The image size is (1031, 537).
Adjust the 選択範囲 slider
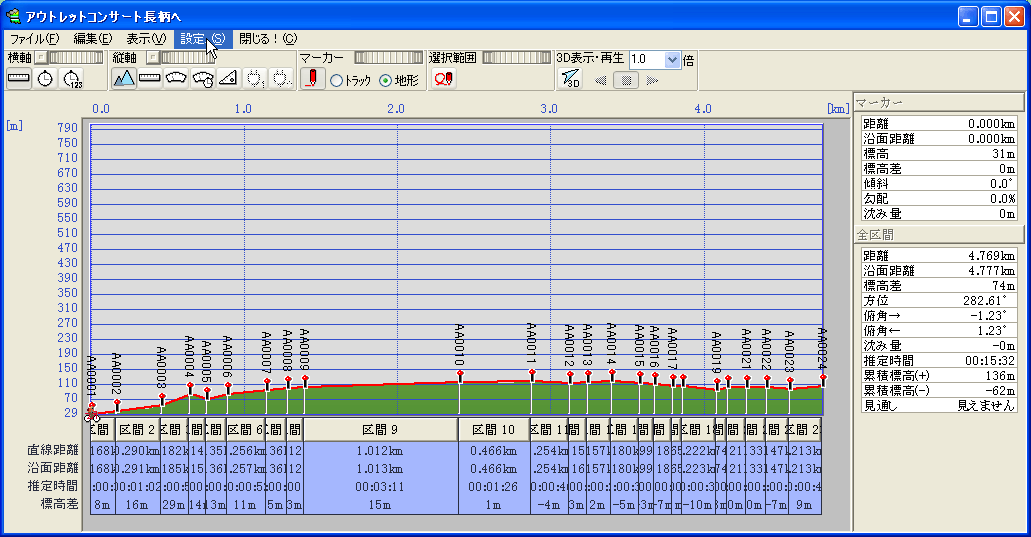pyautogui.click(x=516, y=58)
